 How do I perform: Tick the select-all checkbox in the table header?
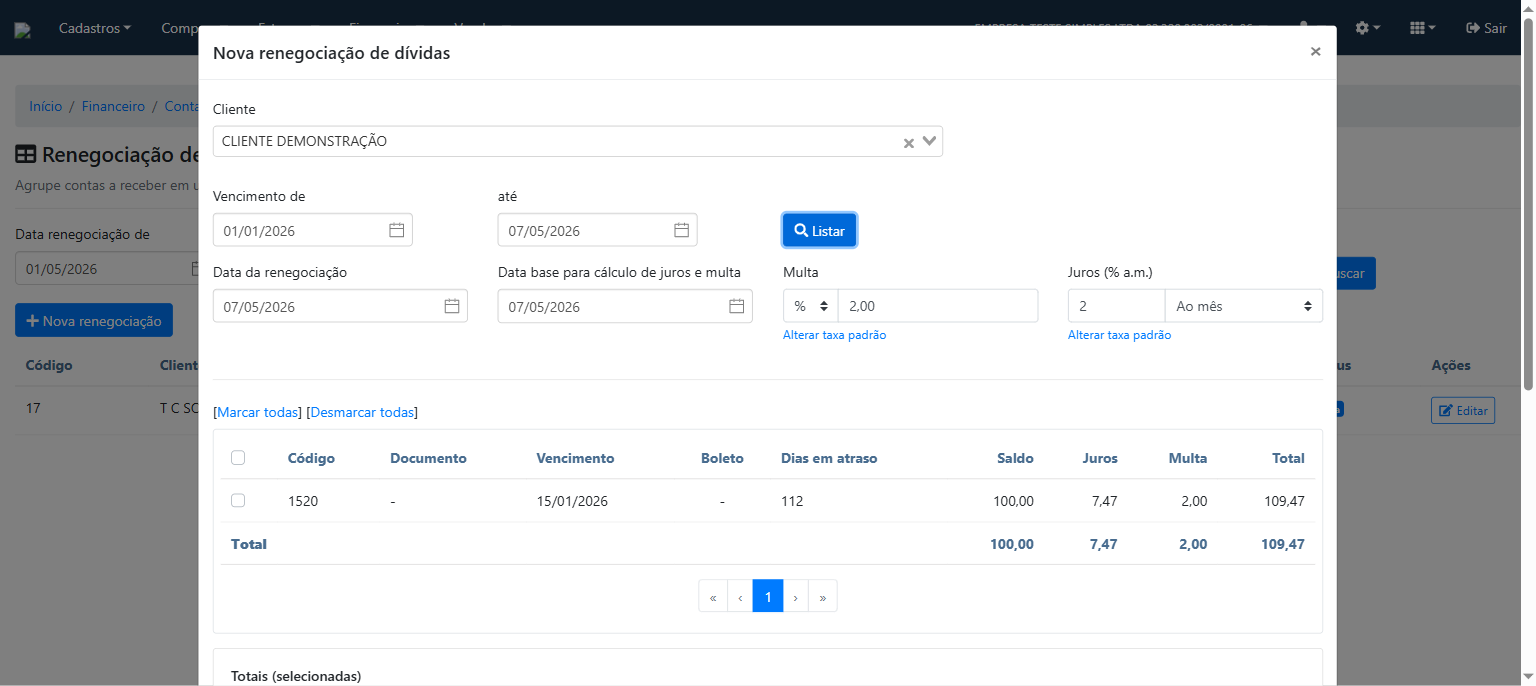tap(238, 458)
